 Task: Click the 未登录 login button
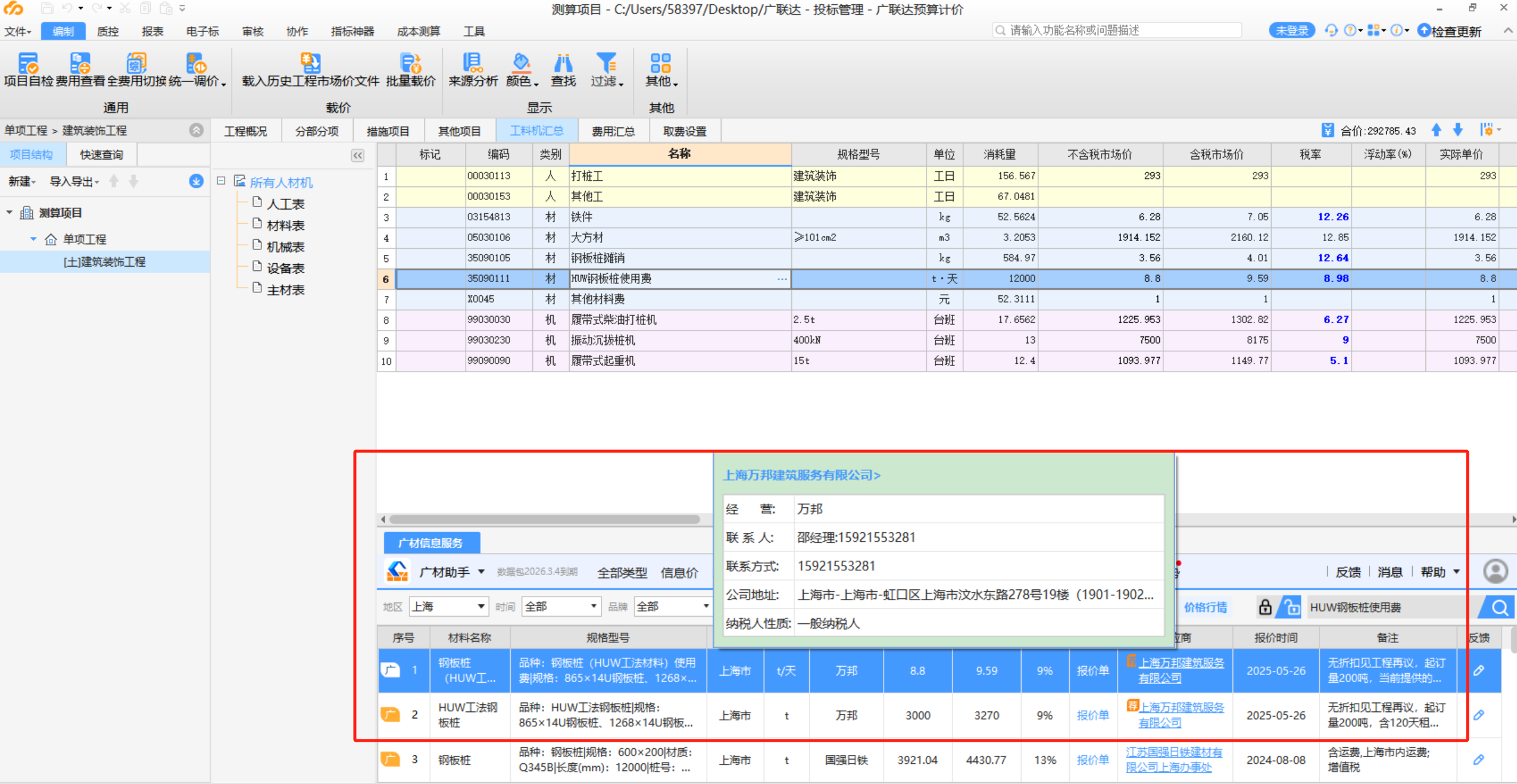coord(1291,30)
